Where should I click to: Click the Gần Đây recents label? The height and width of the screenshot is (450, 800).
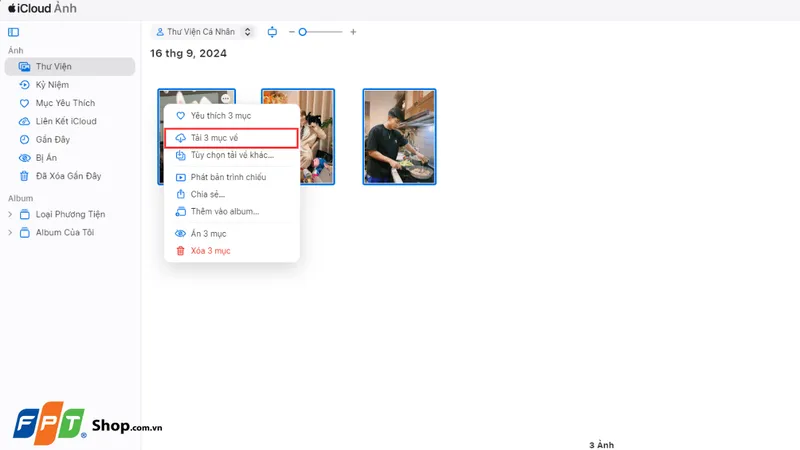(53, 140)
